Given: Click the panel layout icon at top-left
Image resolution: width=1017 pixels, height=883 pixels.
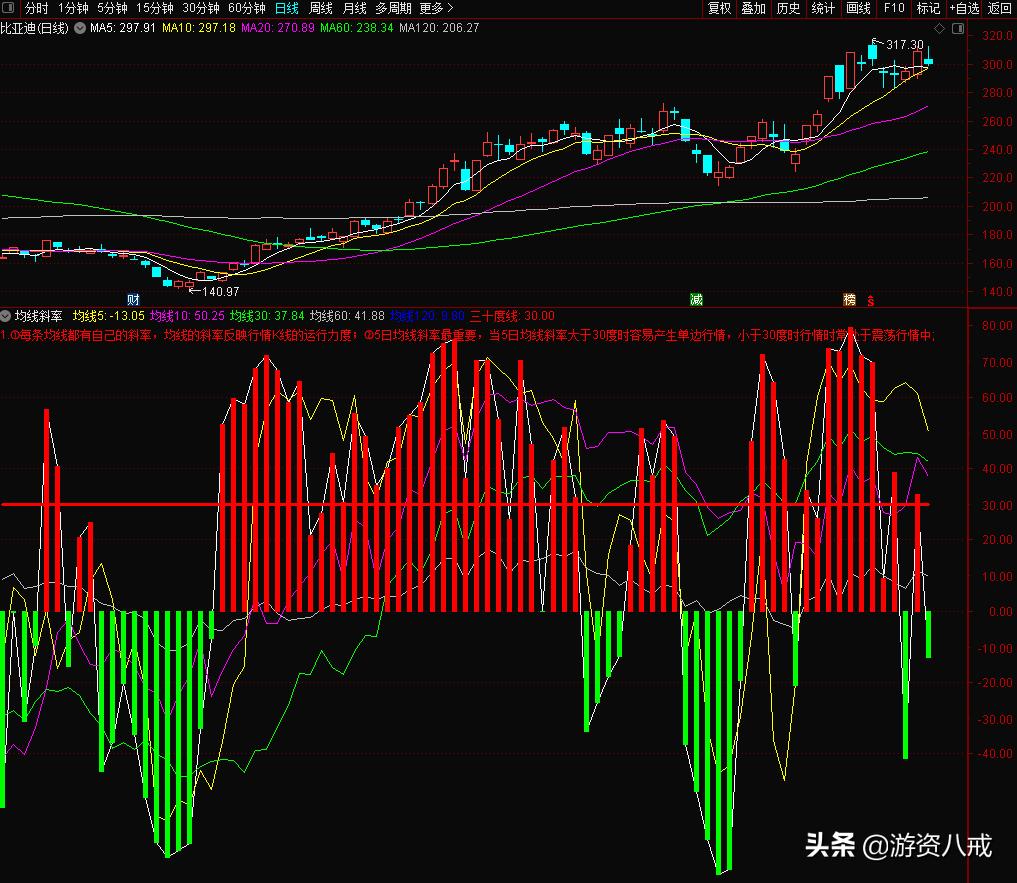Looking at the screenshot, I should 8,8.
